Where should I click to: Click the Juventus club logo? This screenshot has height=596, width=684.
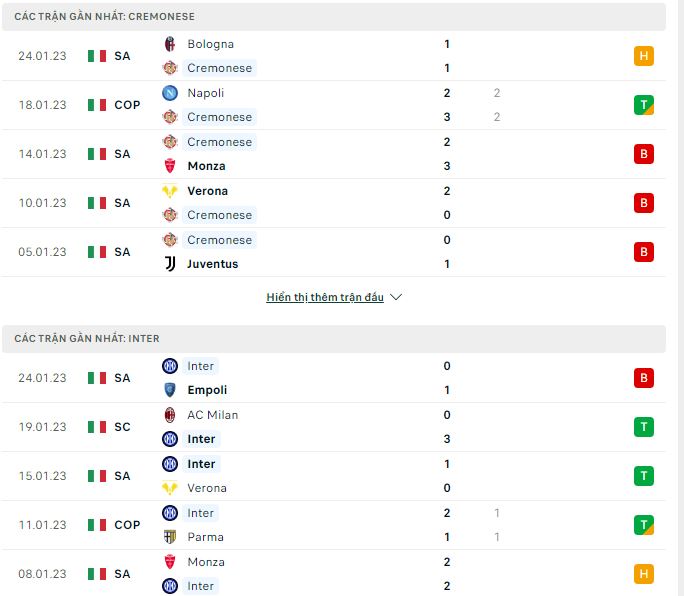tap(170, 264)
